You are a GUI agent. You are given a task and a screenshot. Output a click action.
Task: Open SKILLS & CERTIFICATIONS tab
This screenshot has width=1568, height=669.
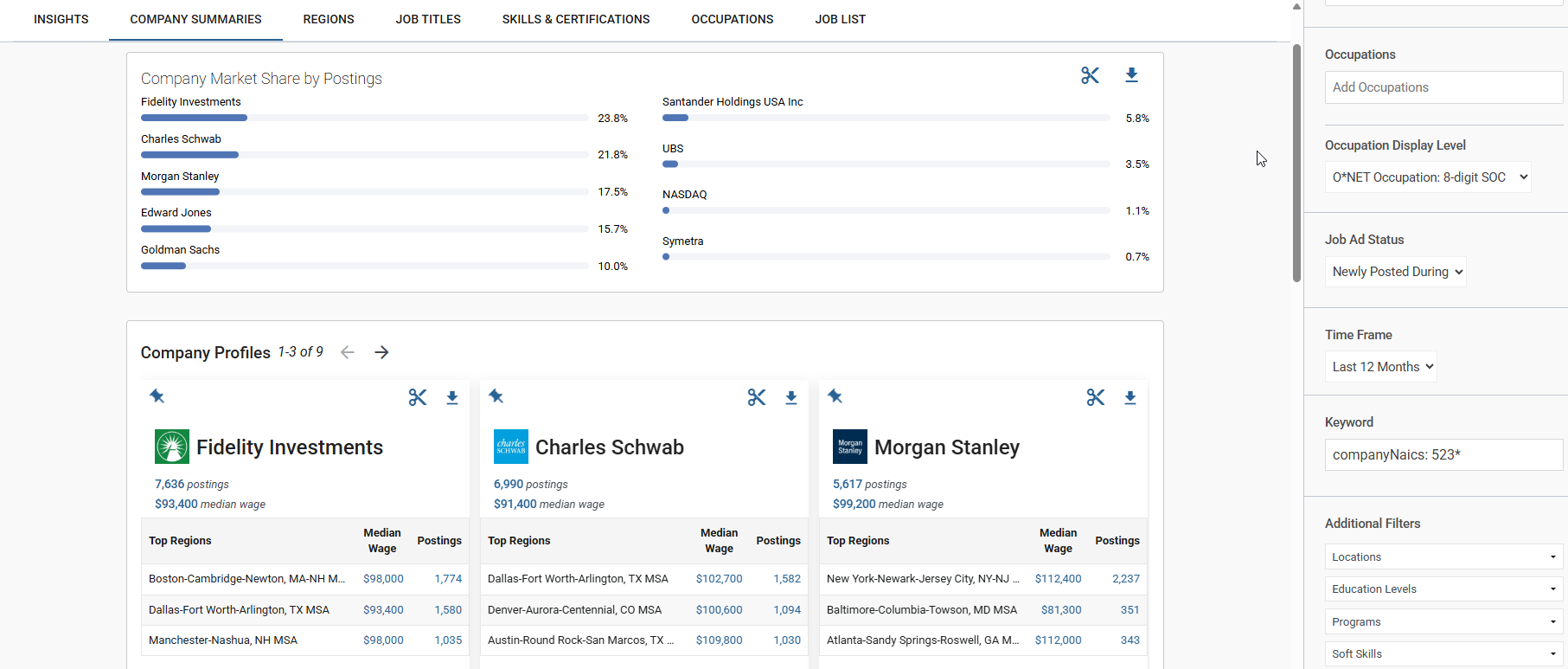pos(576,19)
